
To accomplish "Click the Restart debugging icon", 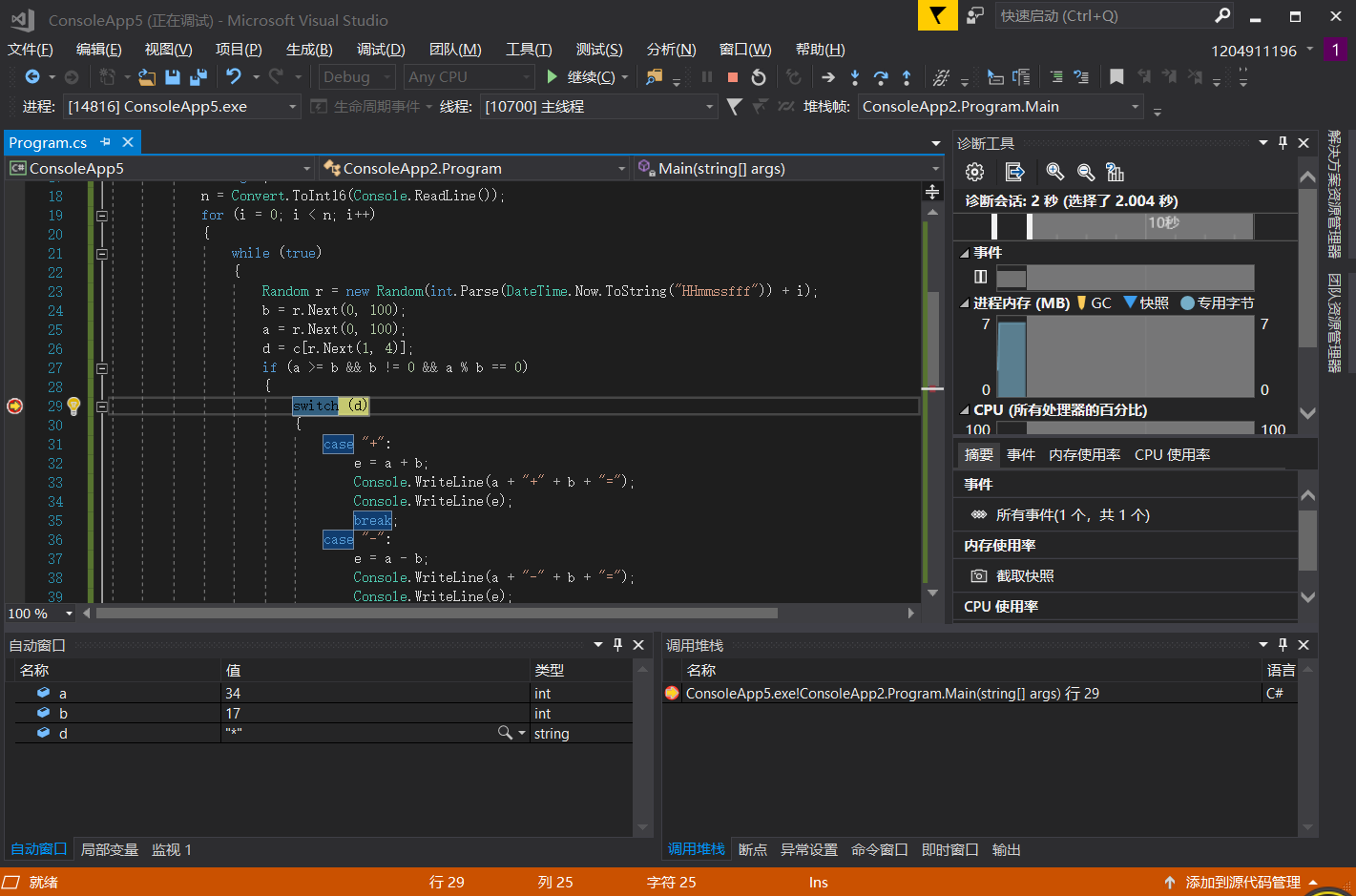I will [x=759, y=77].
